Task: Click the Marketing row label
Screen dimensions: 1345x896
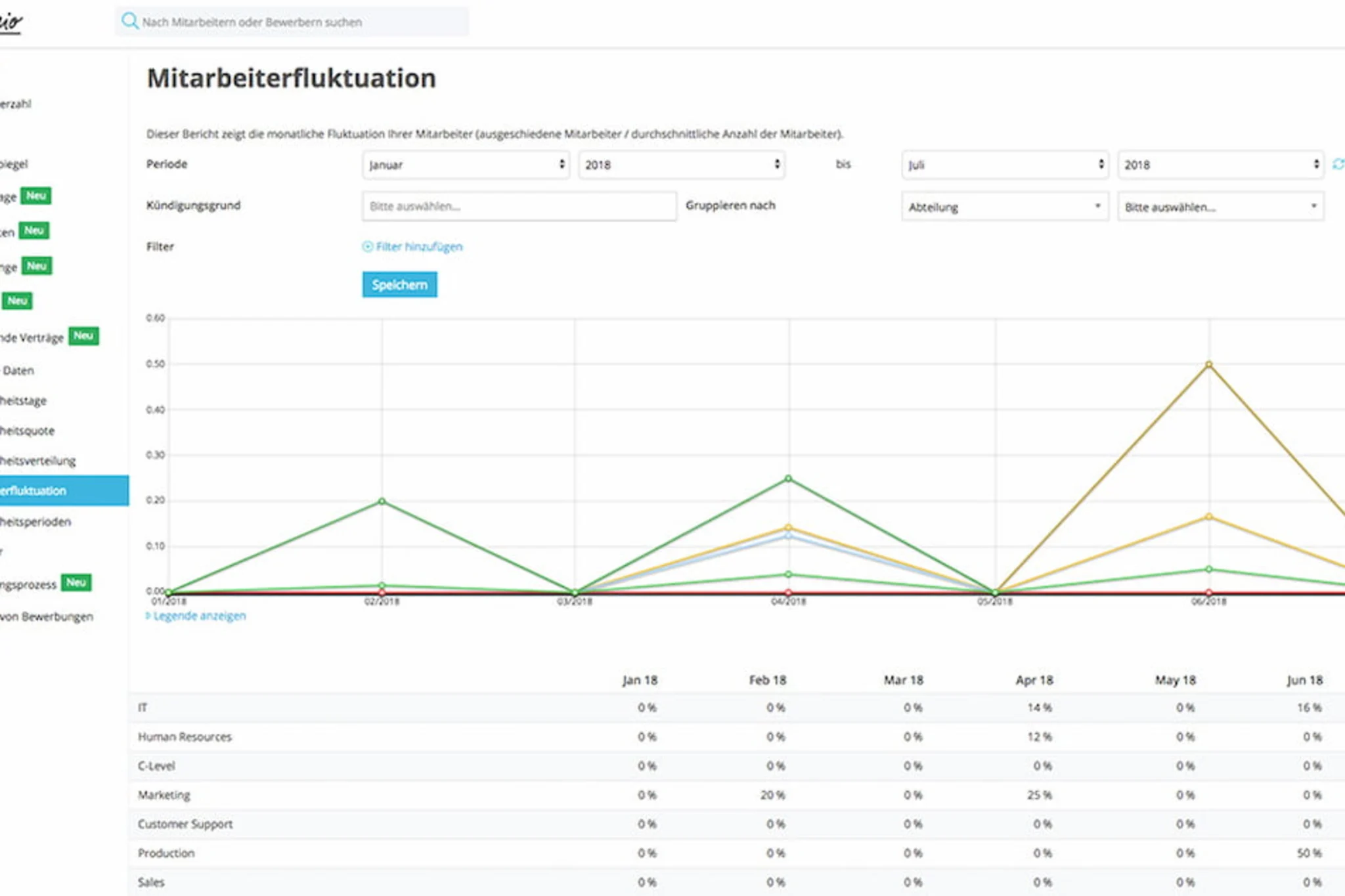Action: click(x=164, y=795)
